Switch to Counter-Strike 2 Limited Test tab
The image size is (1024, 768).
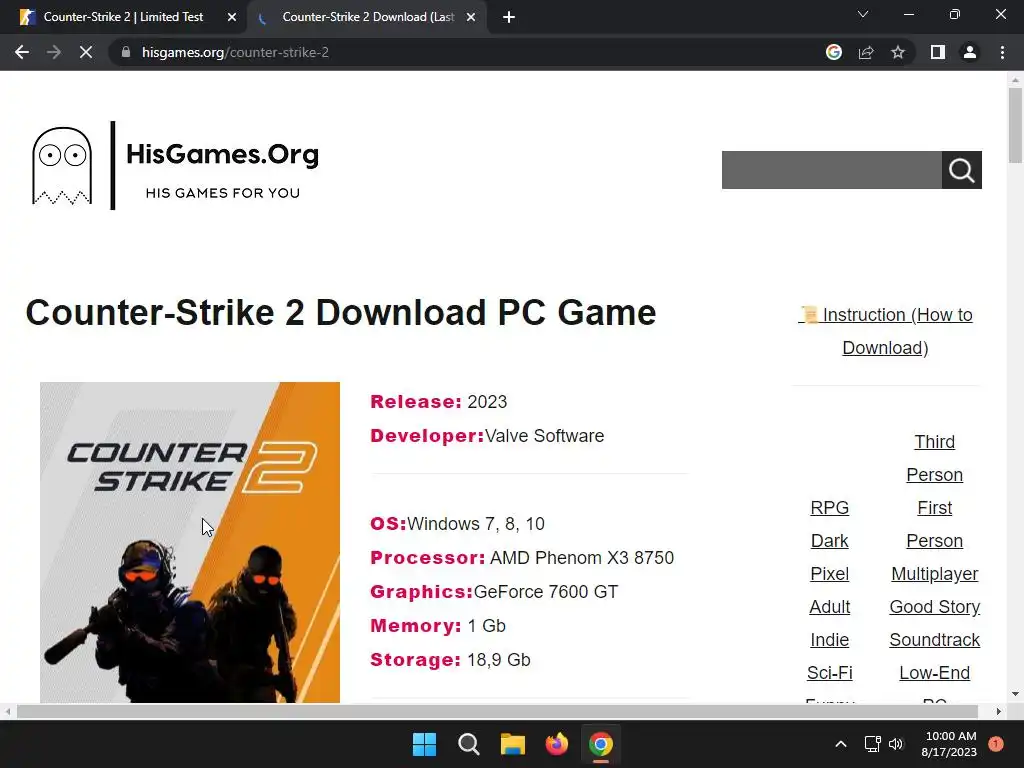(124, 17)
